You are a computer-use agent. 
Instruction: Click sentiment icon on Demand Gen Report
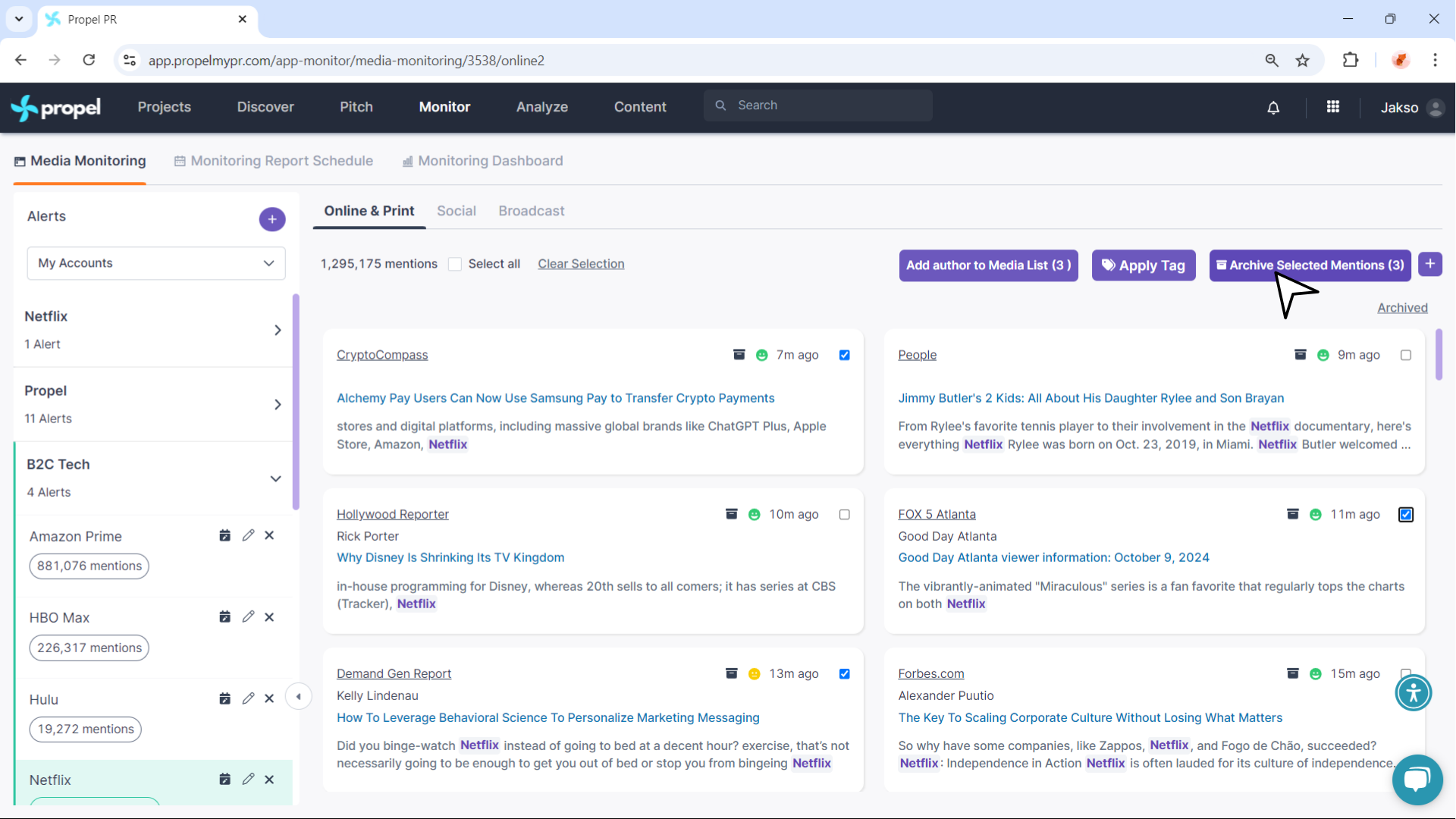[x=754, y=673]
